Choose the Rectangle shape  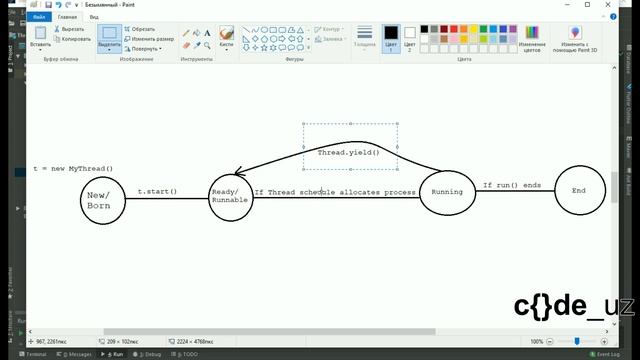pyautogui.click(x=273, y=30)
